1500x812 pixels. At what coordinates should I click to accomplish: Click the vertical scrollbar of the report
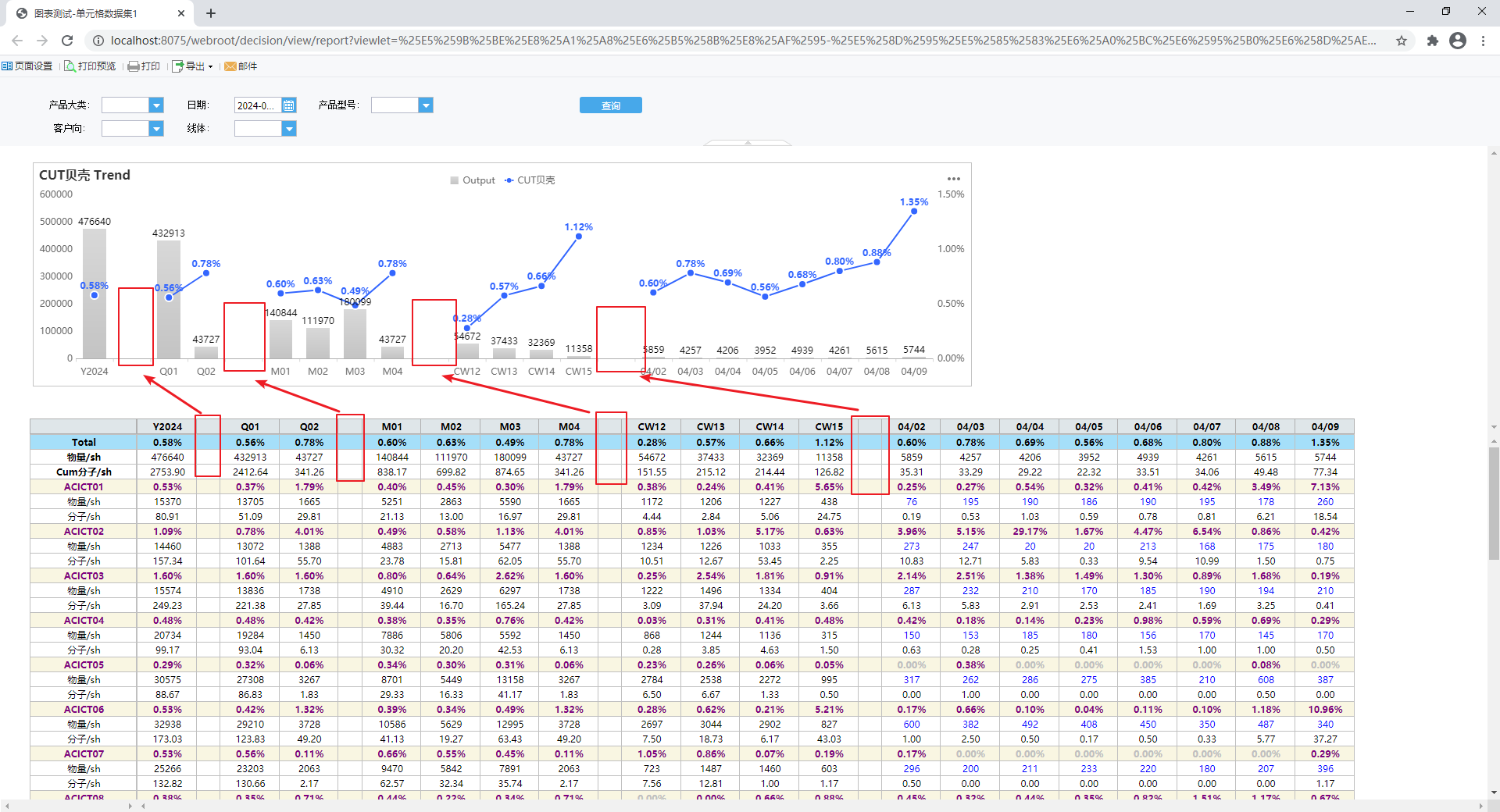point(1494,504)
